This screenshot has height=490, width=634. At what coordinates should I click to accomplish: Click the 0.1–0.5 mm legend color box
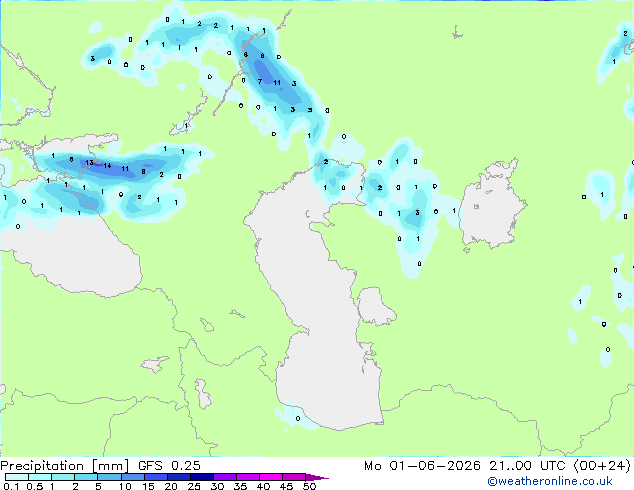point(17,477)
